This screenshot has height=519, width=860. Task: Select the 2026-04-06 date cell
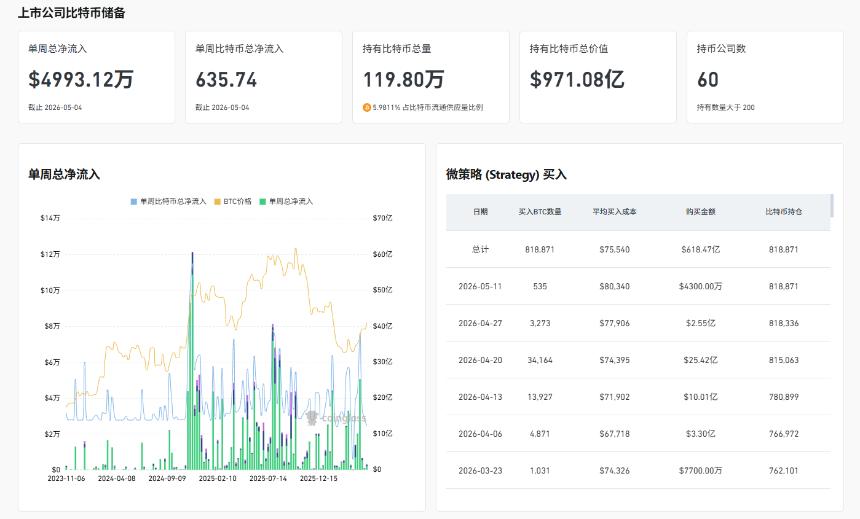coord(480,433)
